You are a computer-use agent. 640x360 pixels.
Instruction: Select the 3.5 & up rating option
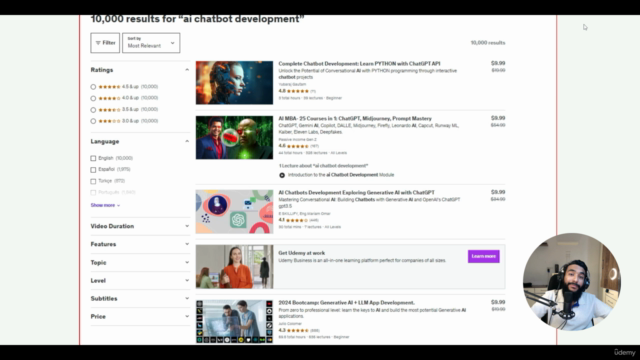pyautogui.click(x=93, y=110)
